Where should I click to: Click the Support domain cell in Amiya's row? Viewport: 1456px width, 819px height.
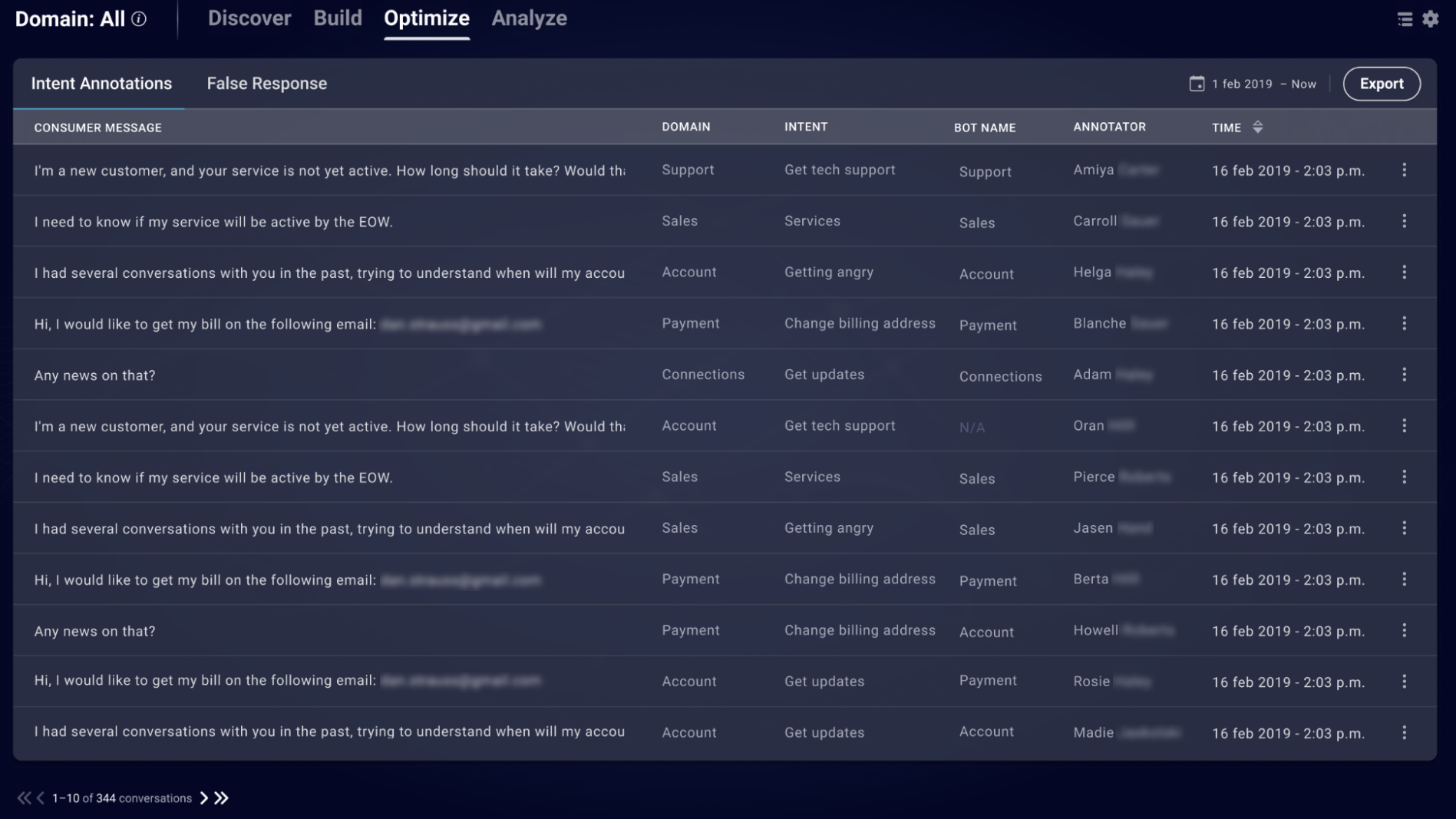pyautogui.click(x=688, y=170)
